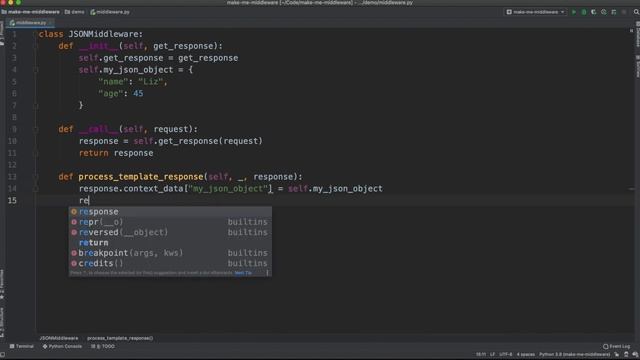
Task: Open demo folder in navigation bar
Action: tap(74, 12)
